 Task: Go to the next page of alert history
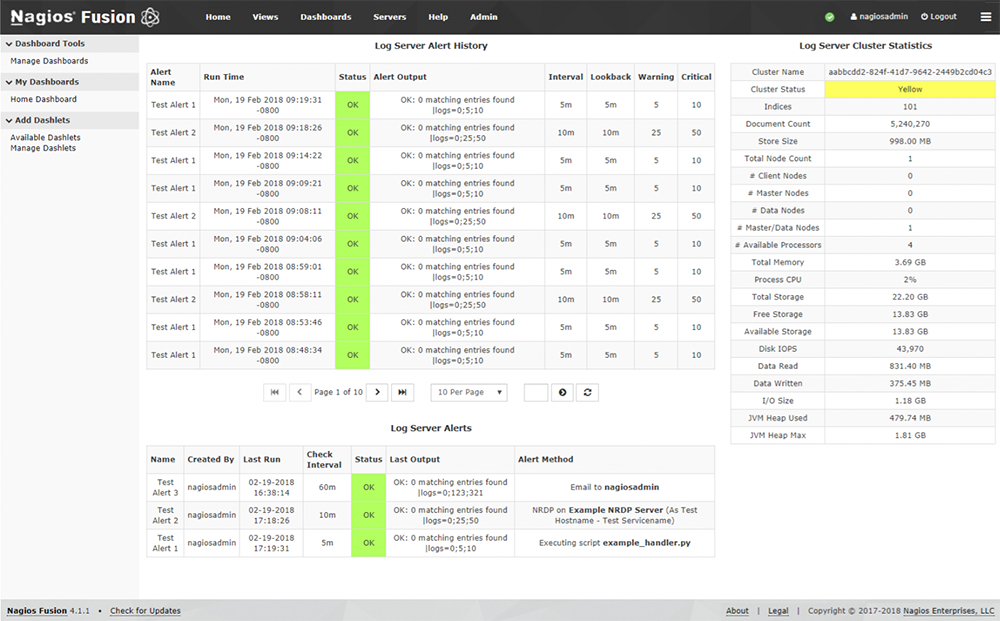(x=377, y=393)
